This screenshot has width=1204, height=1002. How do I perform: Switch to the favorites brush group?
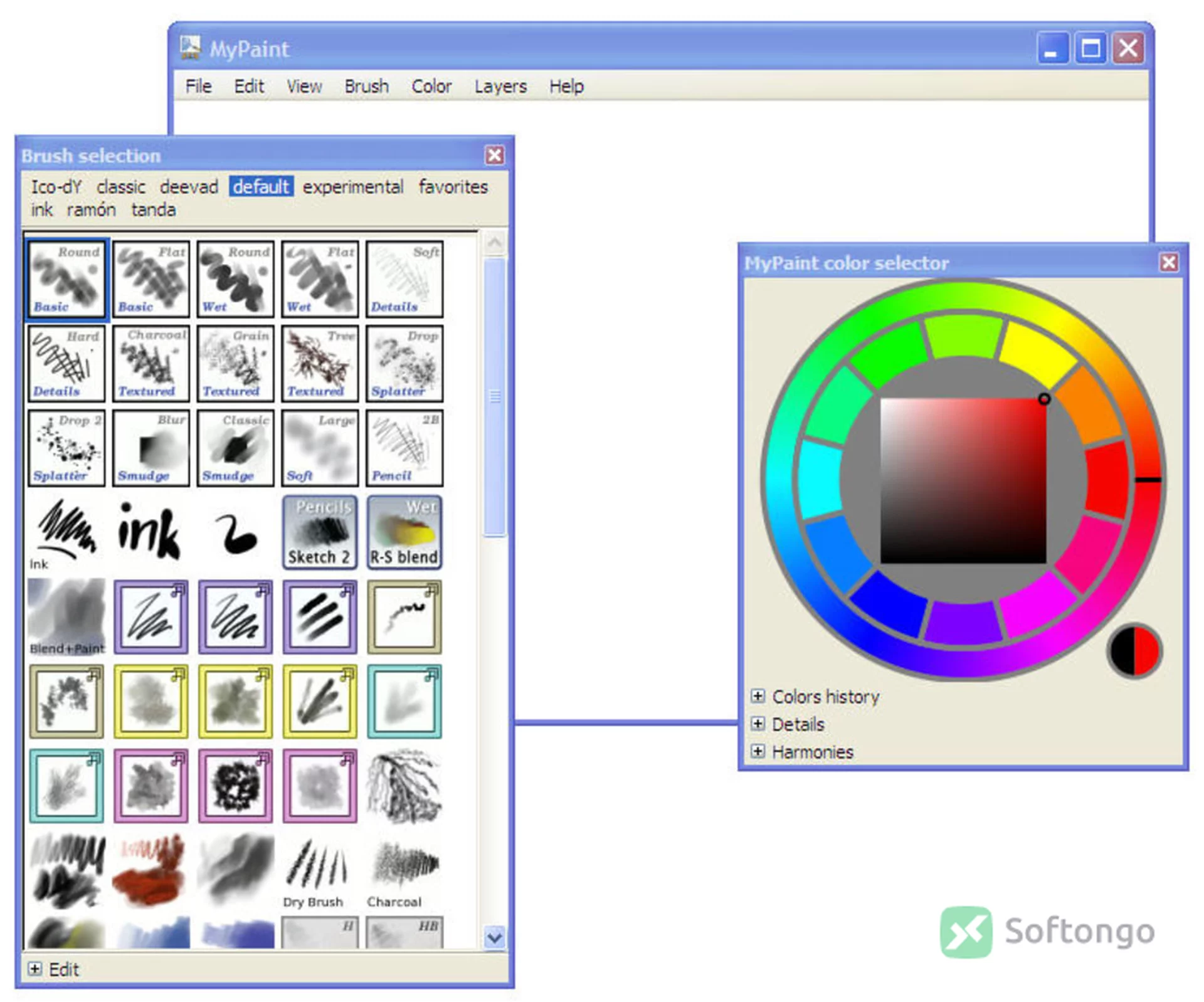453,187
